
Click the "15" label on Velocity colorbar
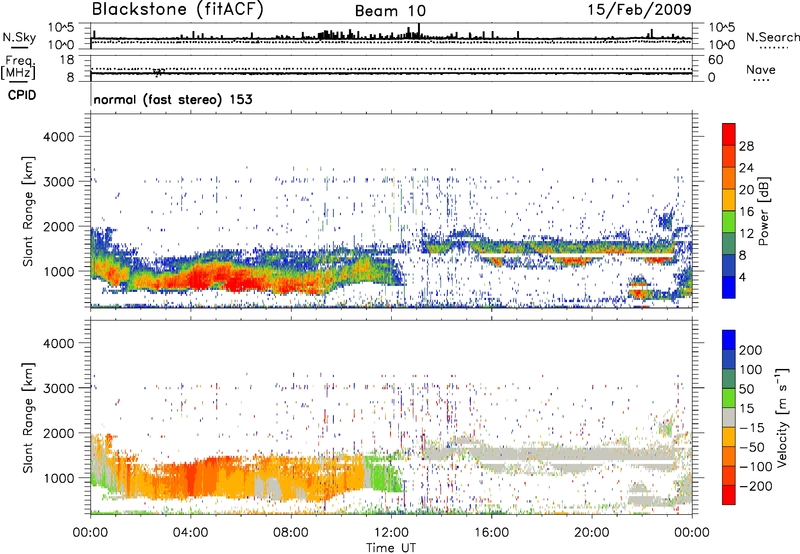pyautogui.click(x=746, y=409)
